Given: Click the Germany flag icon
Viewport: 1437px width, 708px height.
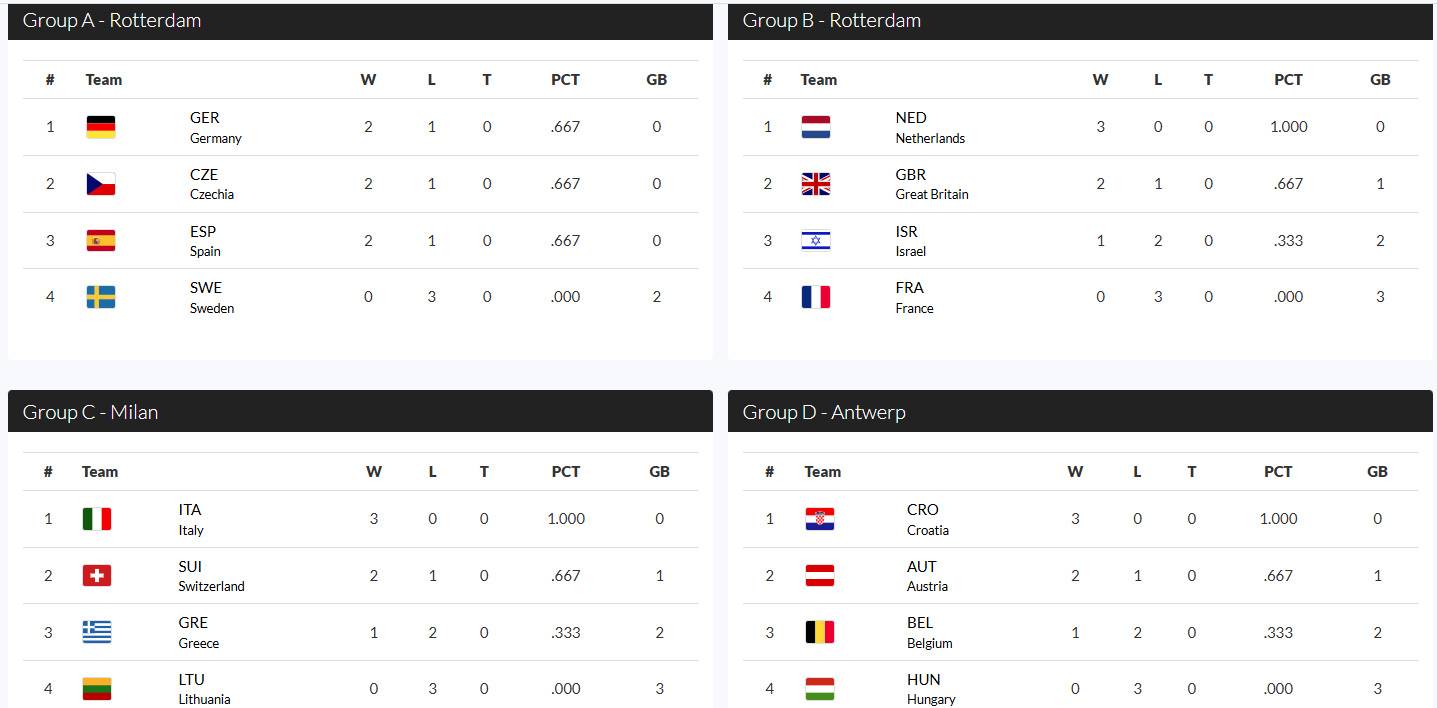Looking at the screenshot, I should [101, 127].
